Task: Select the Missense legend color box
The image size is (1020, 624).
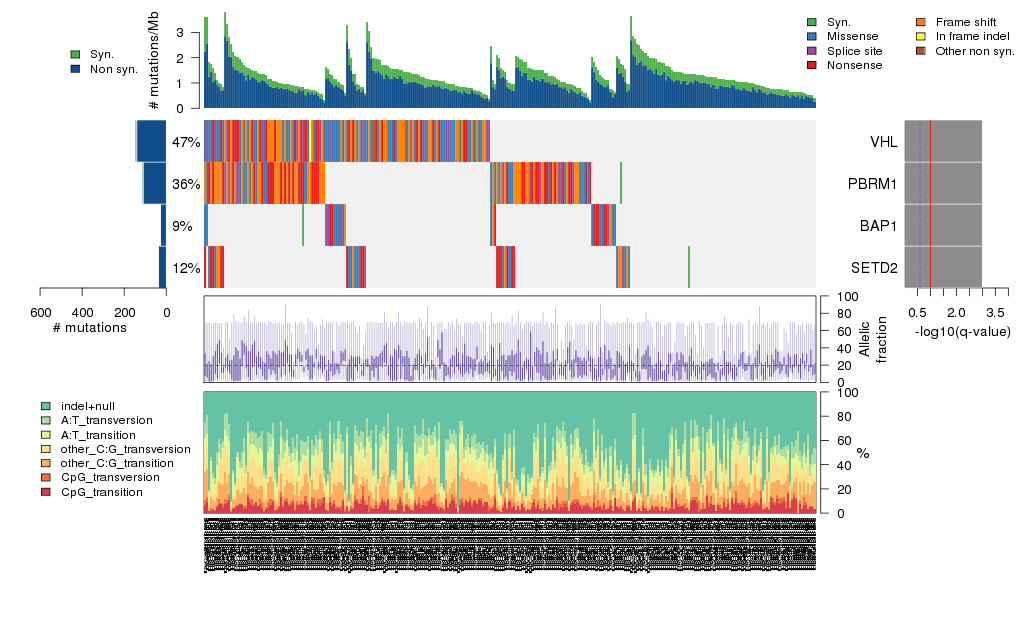Action: coord(812,36)
